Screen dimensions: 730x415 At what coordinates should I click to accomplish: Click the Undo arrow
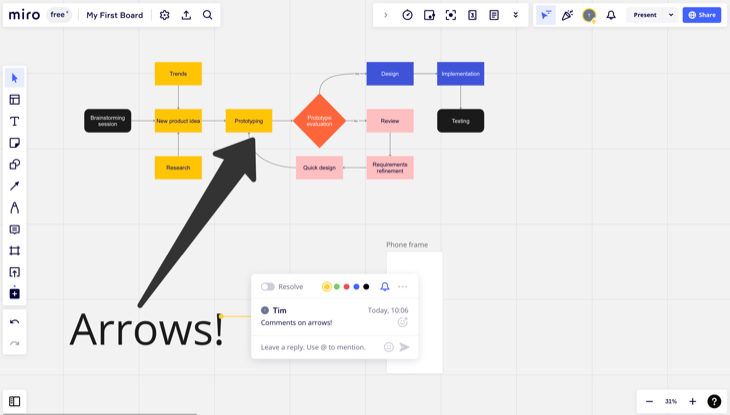[x=14, y=322]
